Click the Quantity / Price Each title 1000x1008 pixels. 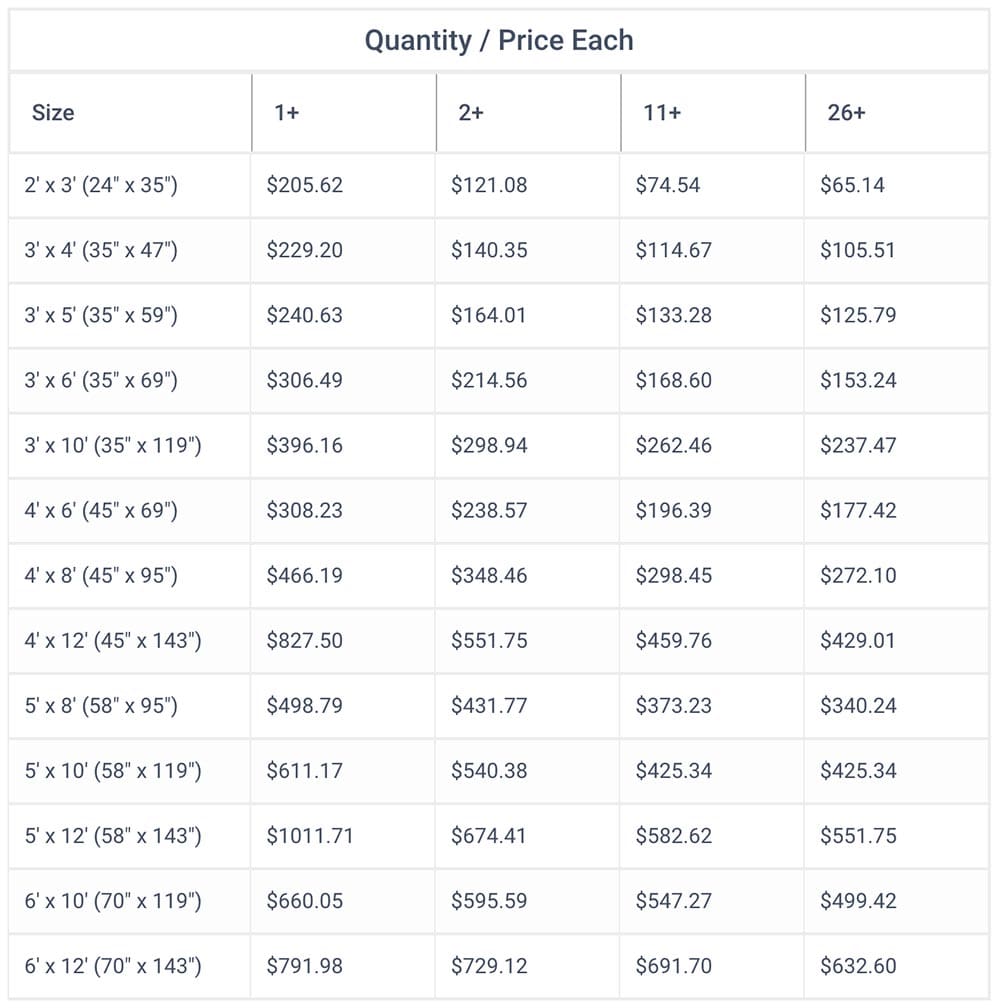[499, 40]
